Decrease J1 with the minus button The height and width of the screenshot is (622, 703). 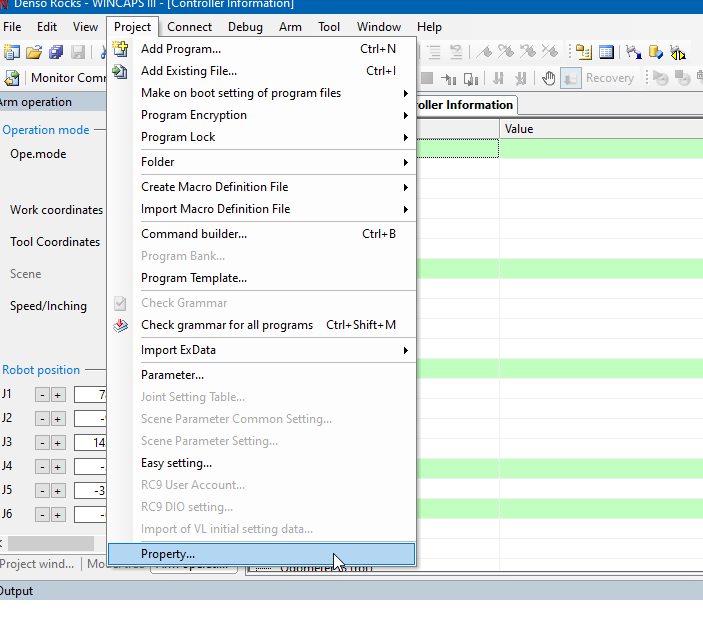pos(42,395)
